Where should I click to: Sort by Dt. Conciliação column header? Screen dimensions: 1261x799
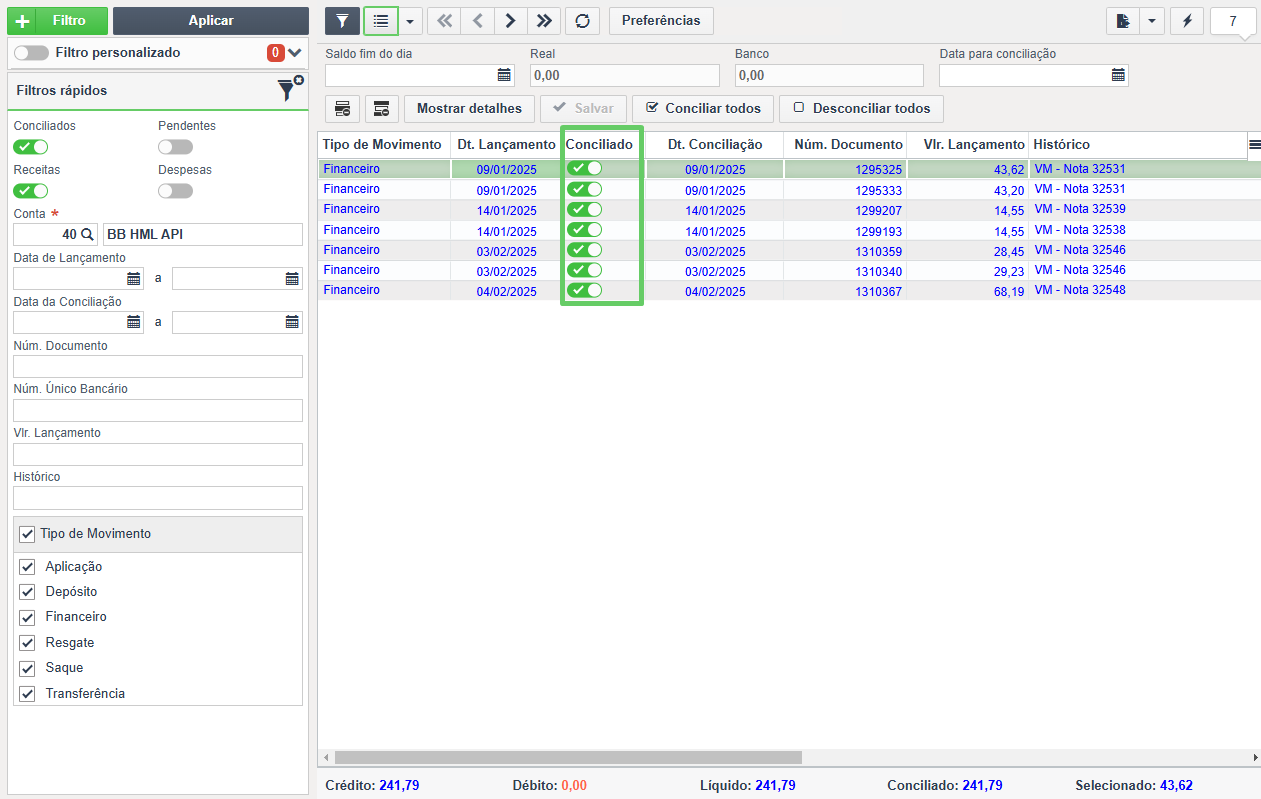[x=714, y=145]
